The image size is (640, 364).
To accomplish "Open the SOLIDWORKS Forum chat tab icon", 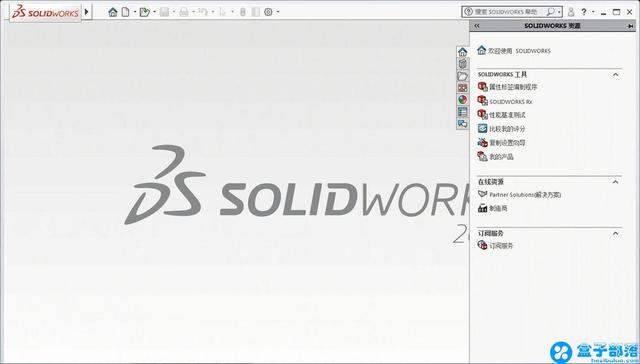I will tap(462, 124).
